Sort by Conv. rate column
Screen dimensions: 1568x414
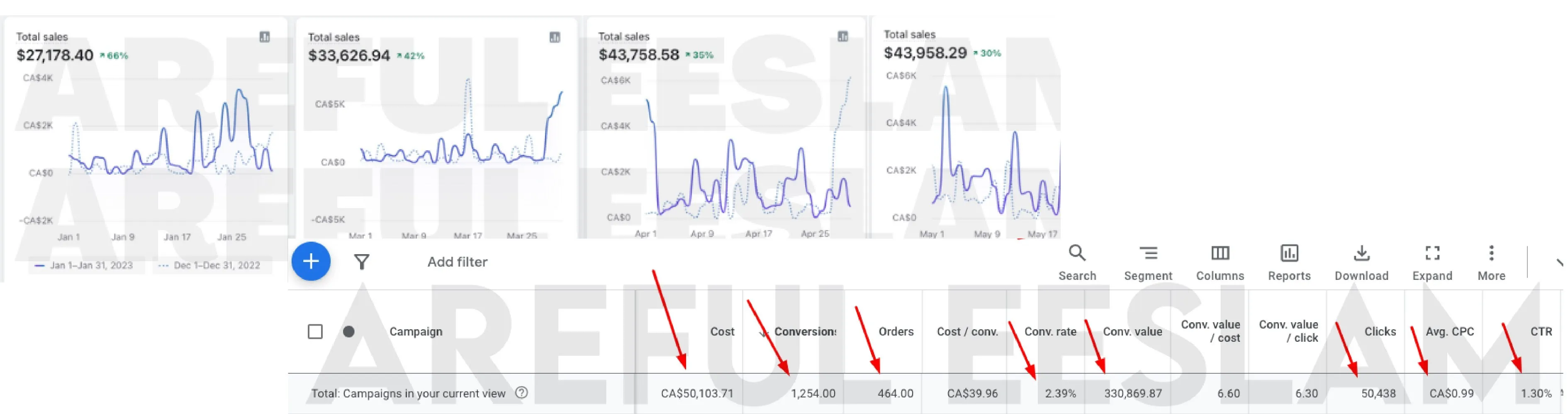click(1050, 332)
